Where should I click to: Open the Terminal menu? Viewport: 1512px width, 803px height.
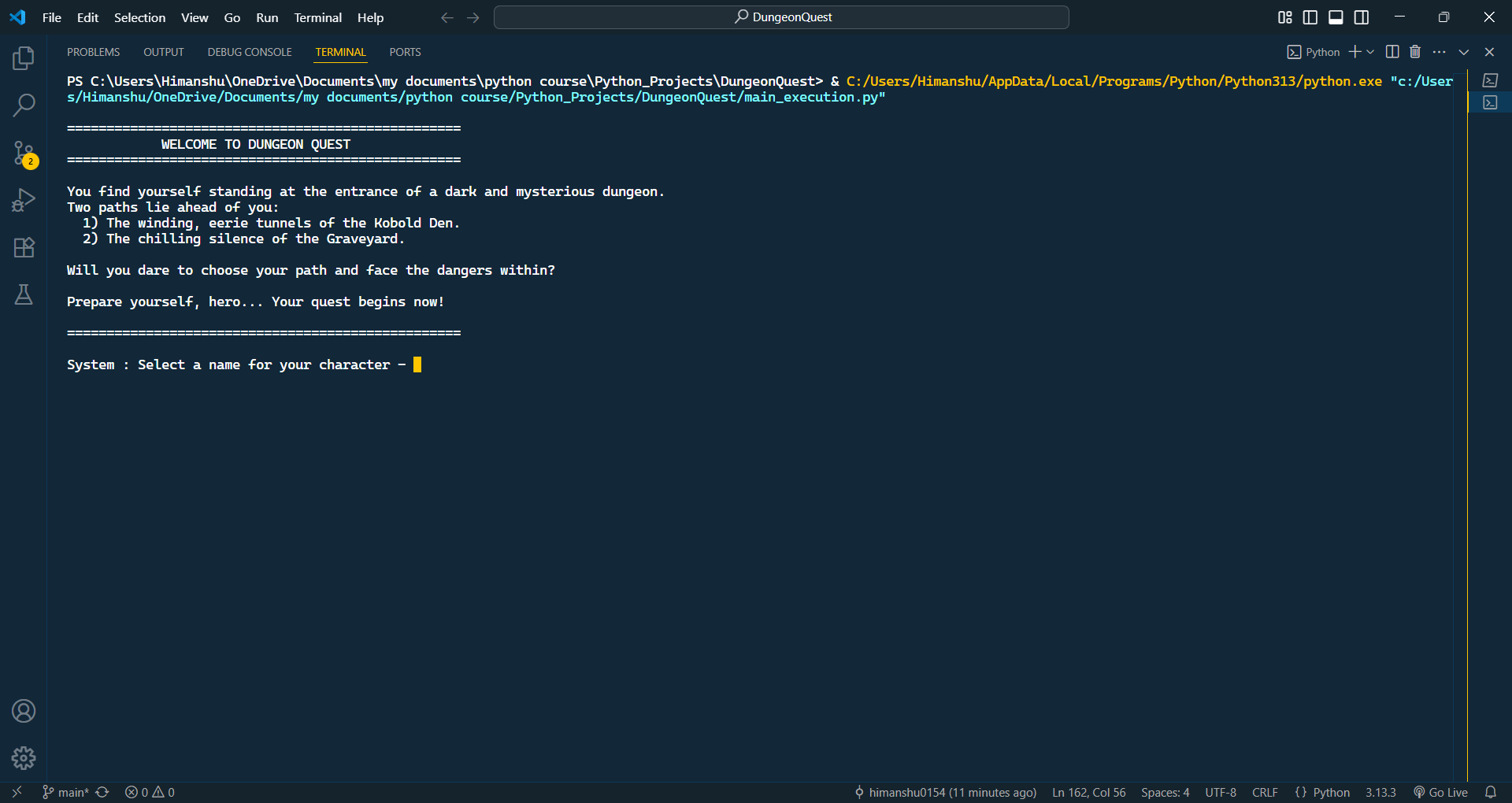318,17
